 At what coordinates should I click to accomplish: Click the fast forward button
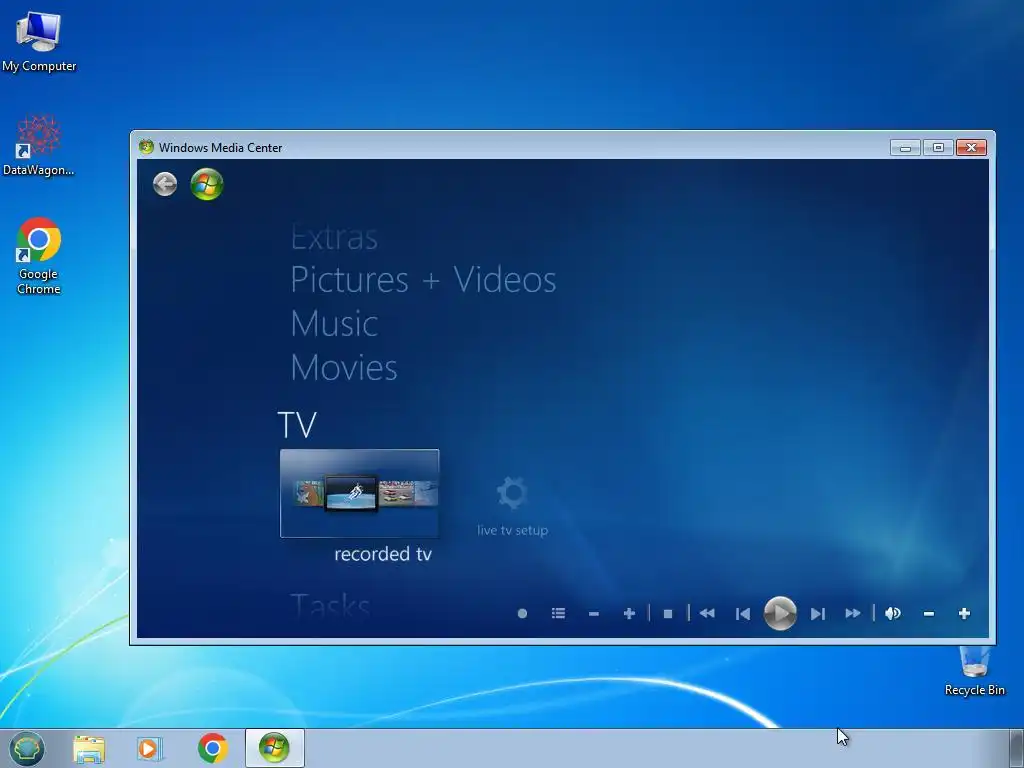[x=852, y=613]
